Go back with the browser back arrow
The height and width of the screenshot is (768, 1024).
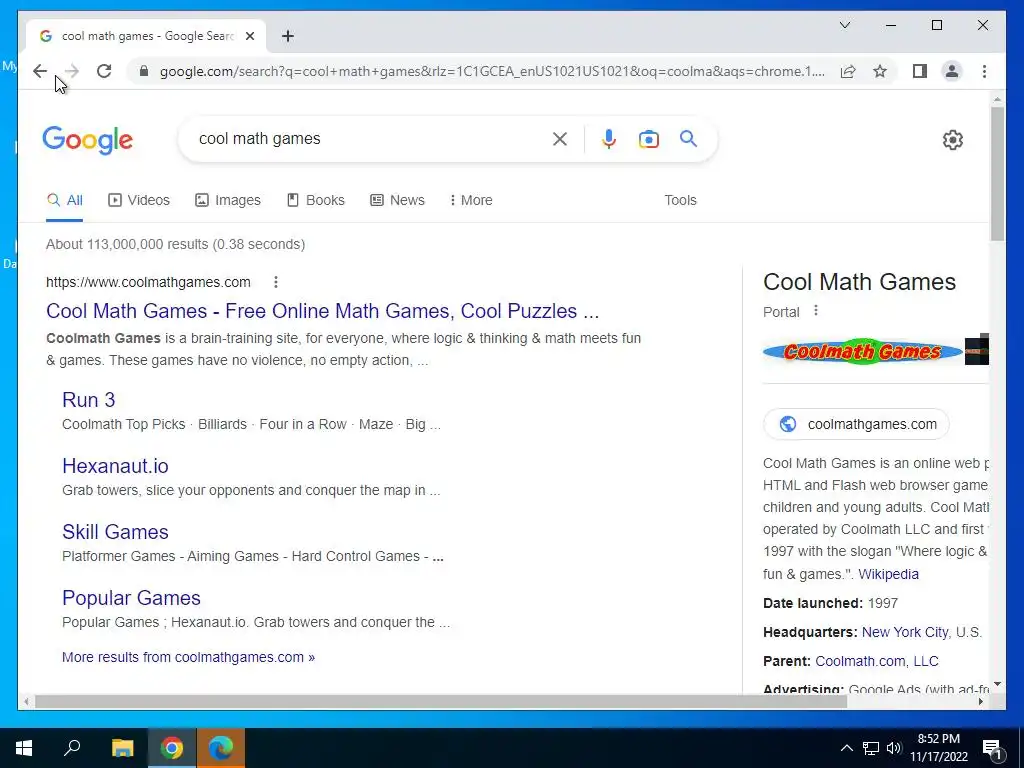(40, 71)
